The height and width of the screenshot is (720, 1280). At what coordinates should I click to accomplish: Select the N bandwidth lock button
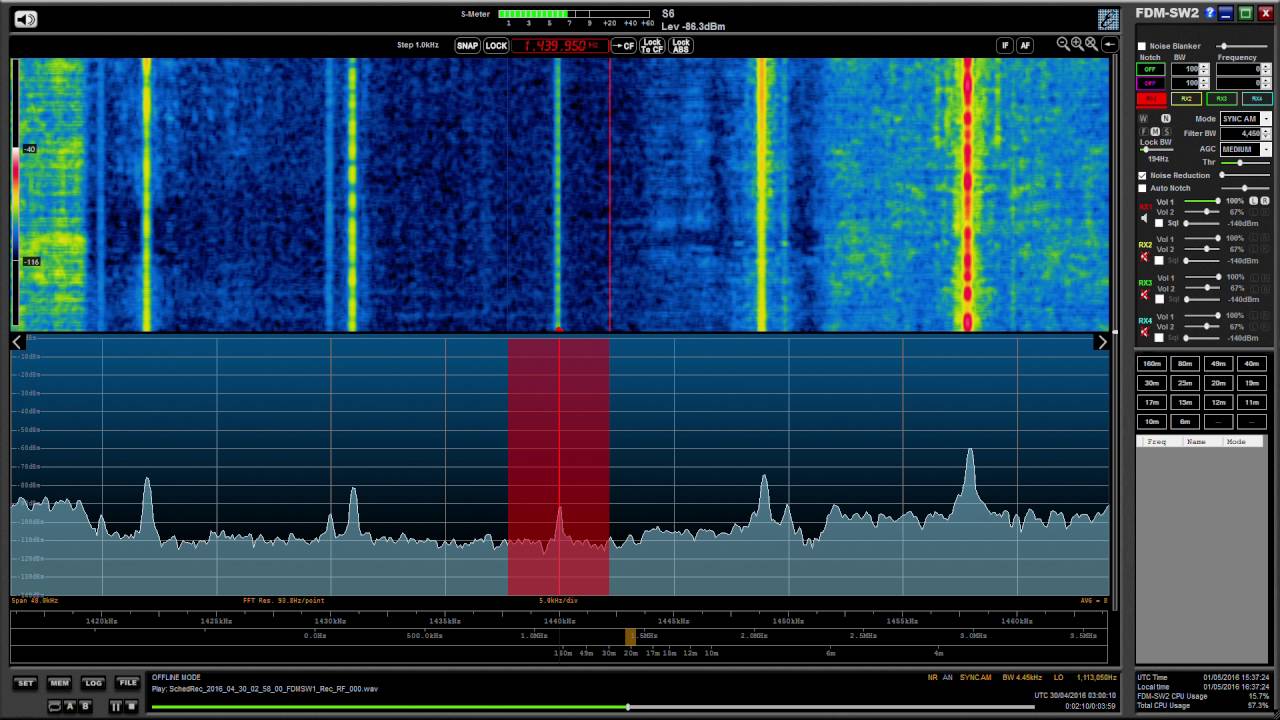point(1165,119)
